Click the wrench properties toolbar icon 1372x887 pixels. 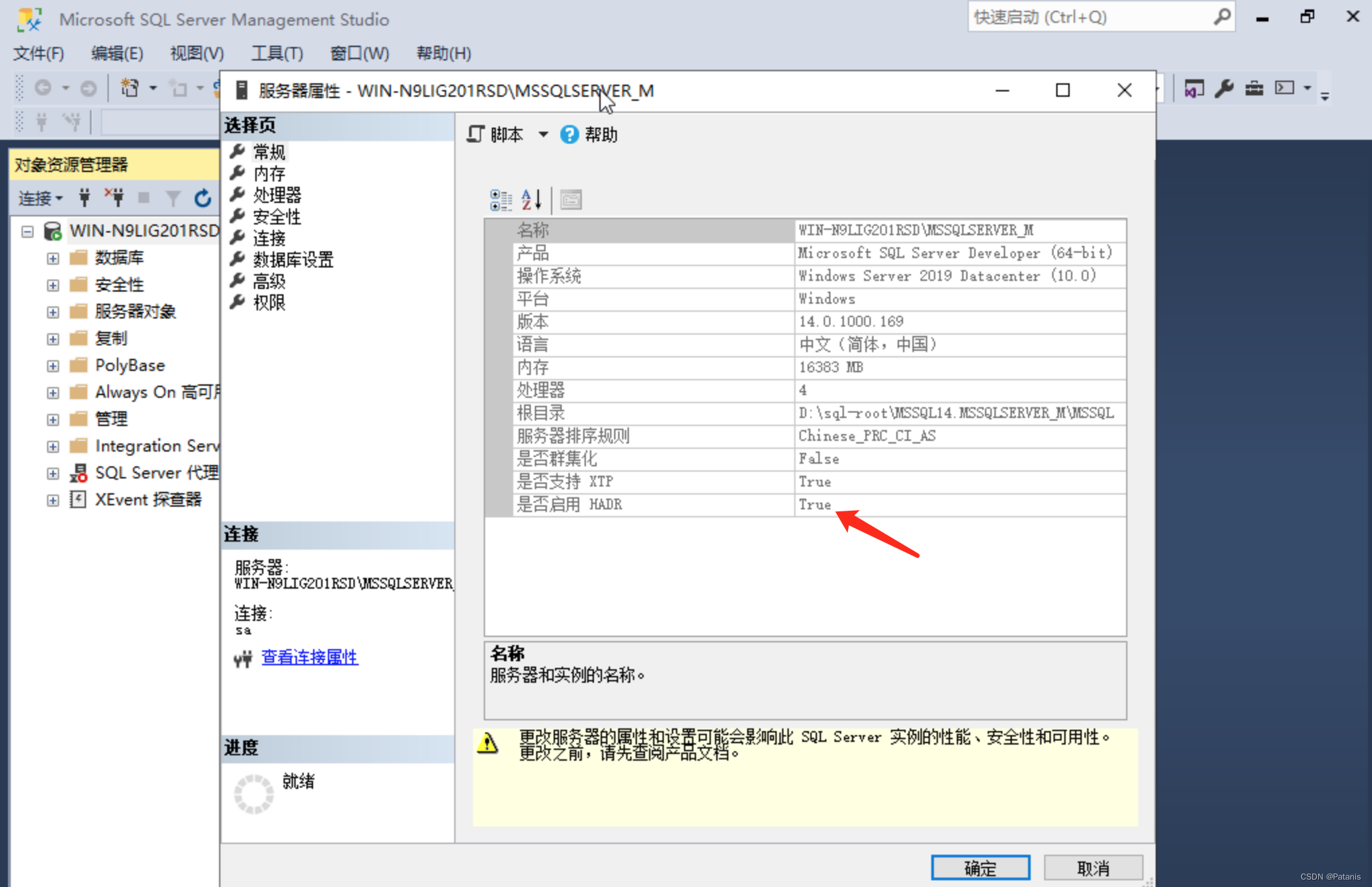point(1224,88)
